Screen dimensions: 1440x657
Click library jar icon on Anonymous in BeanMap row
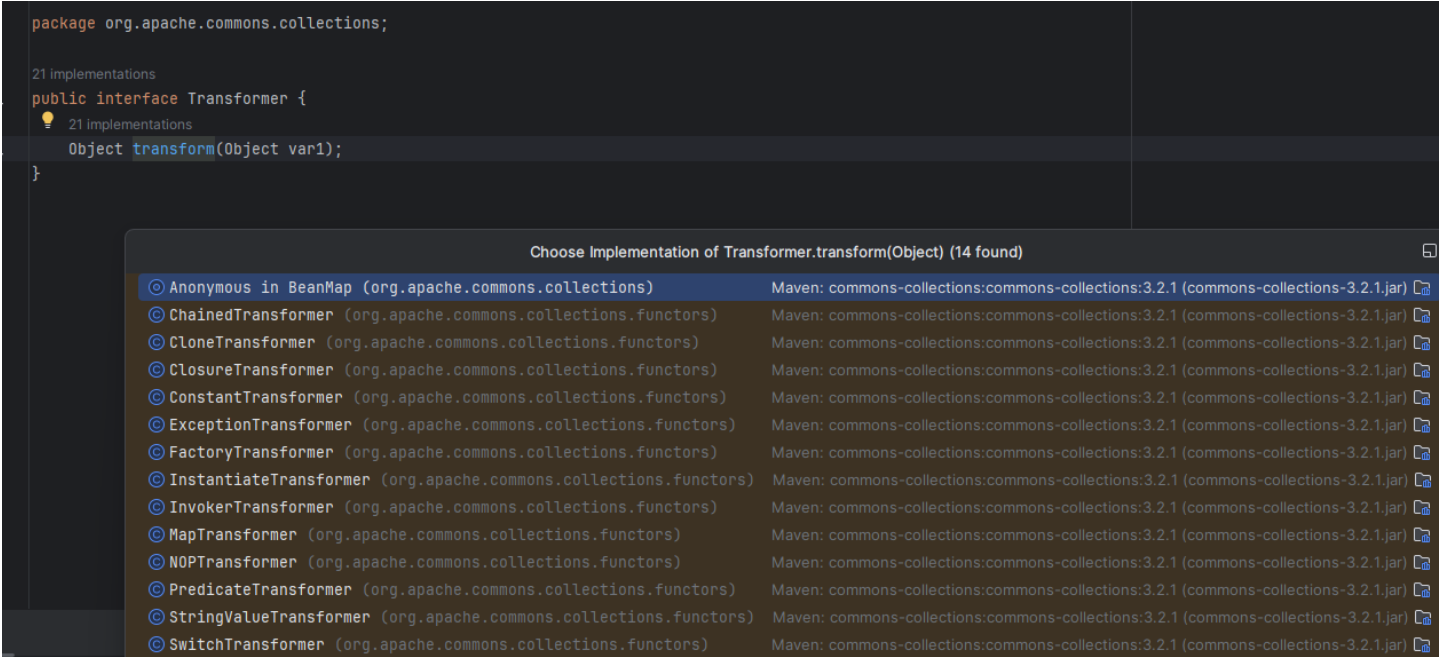[x=1422, y=287]
